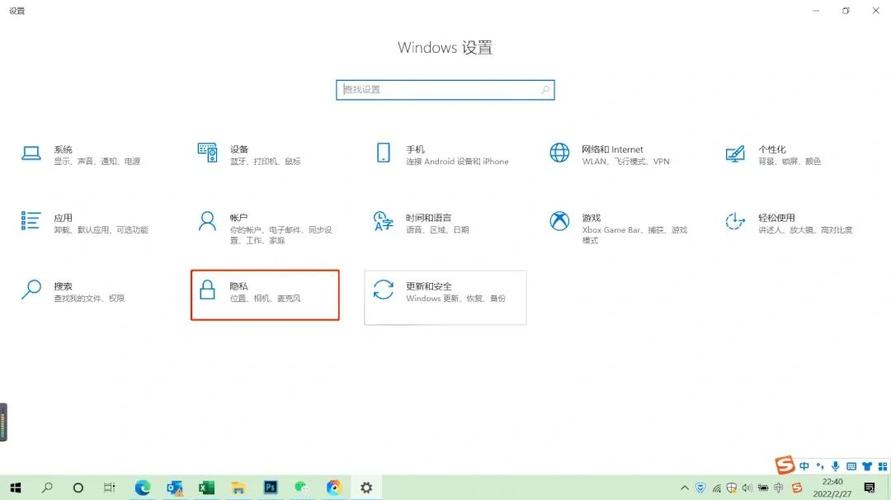Open the shirt skin icon on IME bar
Screen dimensions: 891x500
[867, 466]
